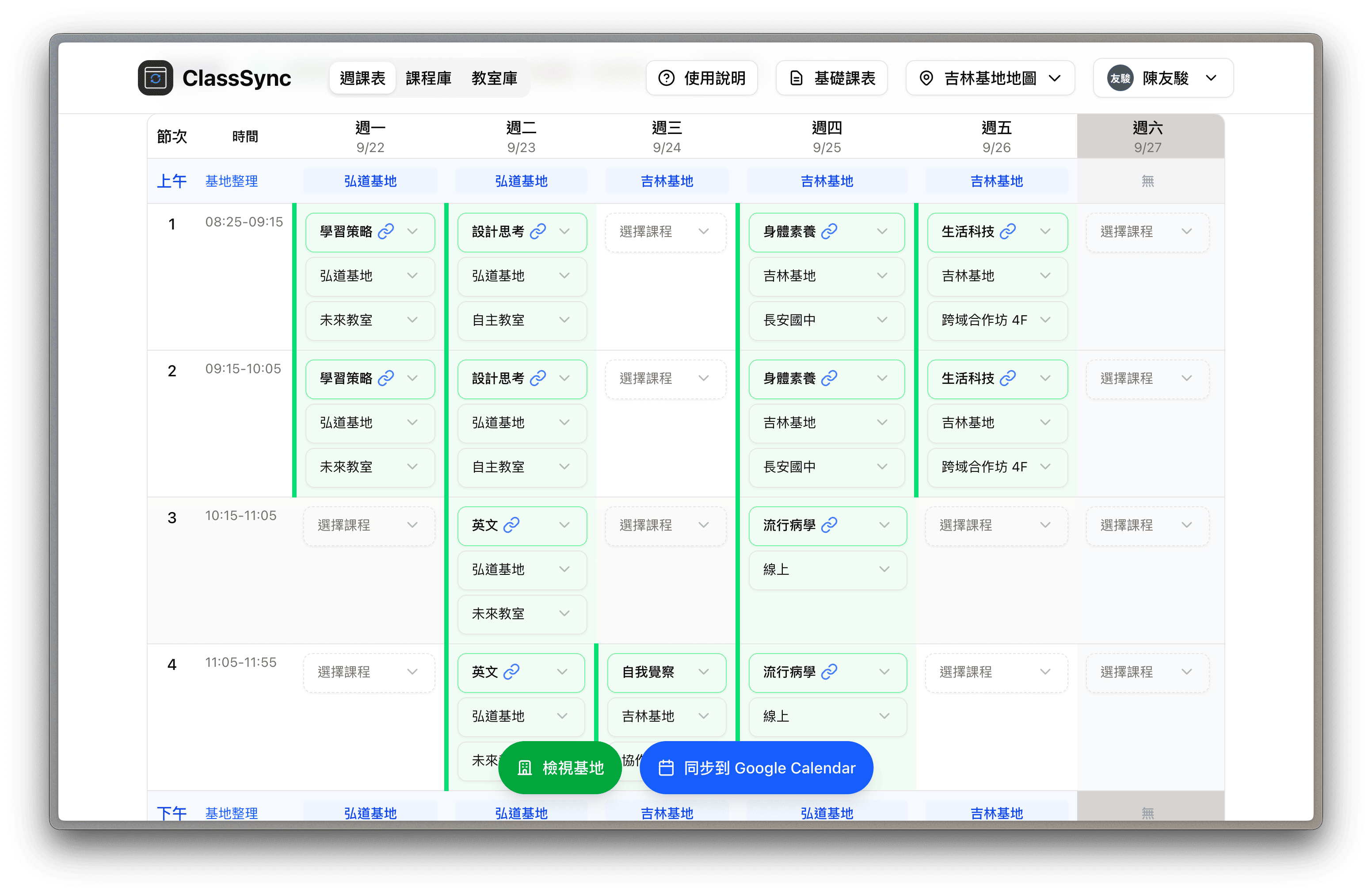Click the location pin icon beside 吉林基地地圖
1372x895 pixels.
(x=926, y=78)
